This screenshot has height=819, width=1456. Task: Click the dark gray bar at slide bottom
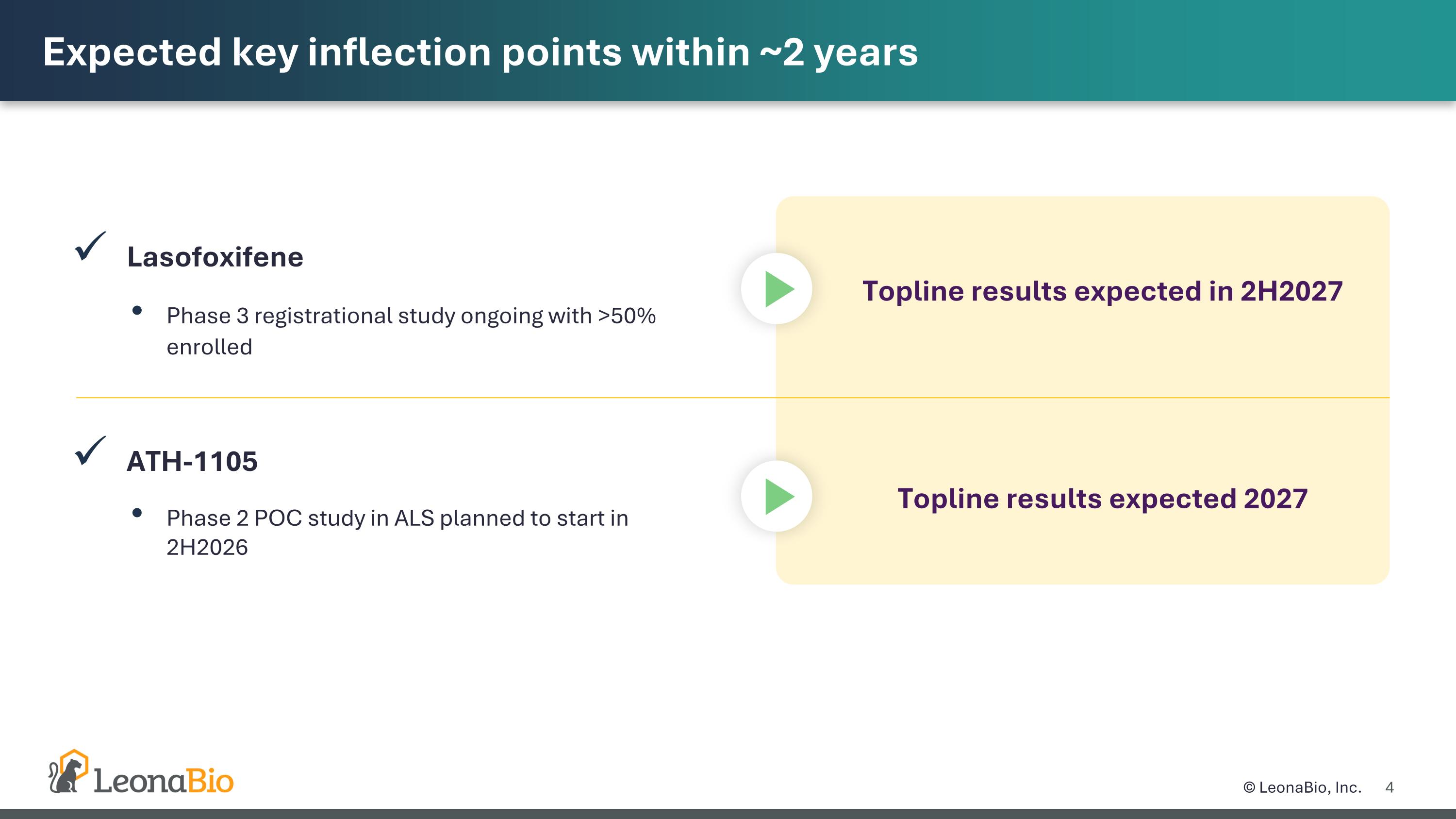pyautogui.click(x=728, y=814)
